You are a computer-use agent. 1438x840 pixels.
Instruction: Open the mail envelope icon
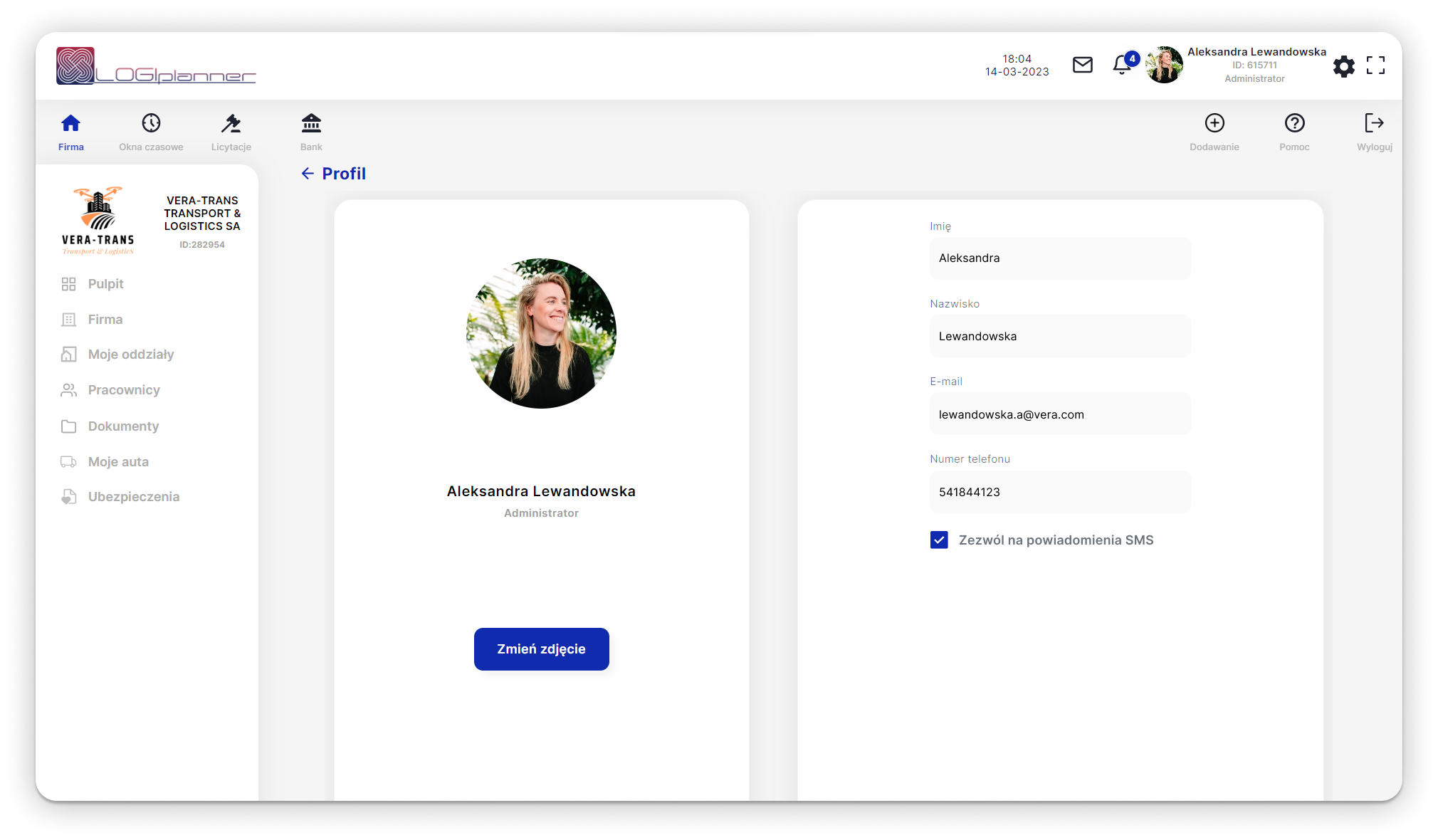[1083, 65]
